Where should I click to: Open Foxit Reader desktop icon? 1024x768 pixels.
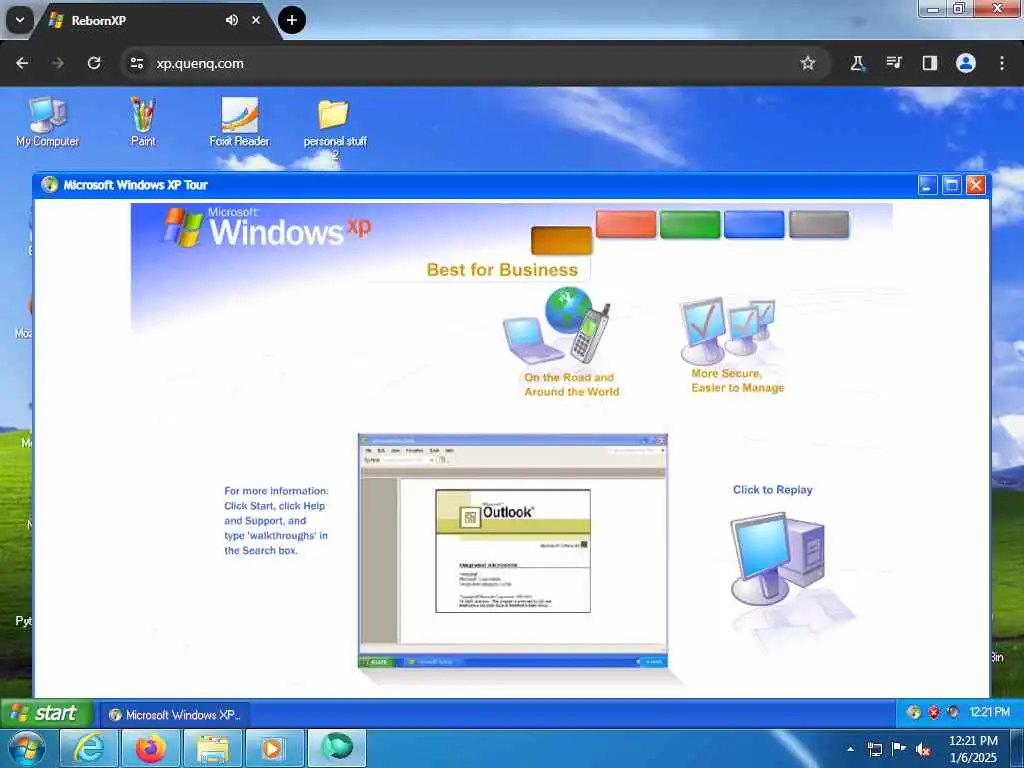click(x=240, y=121)
